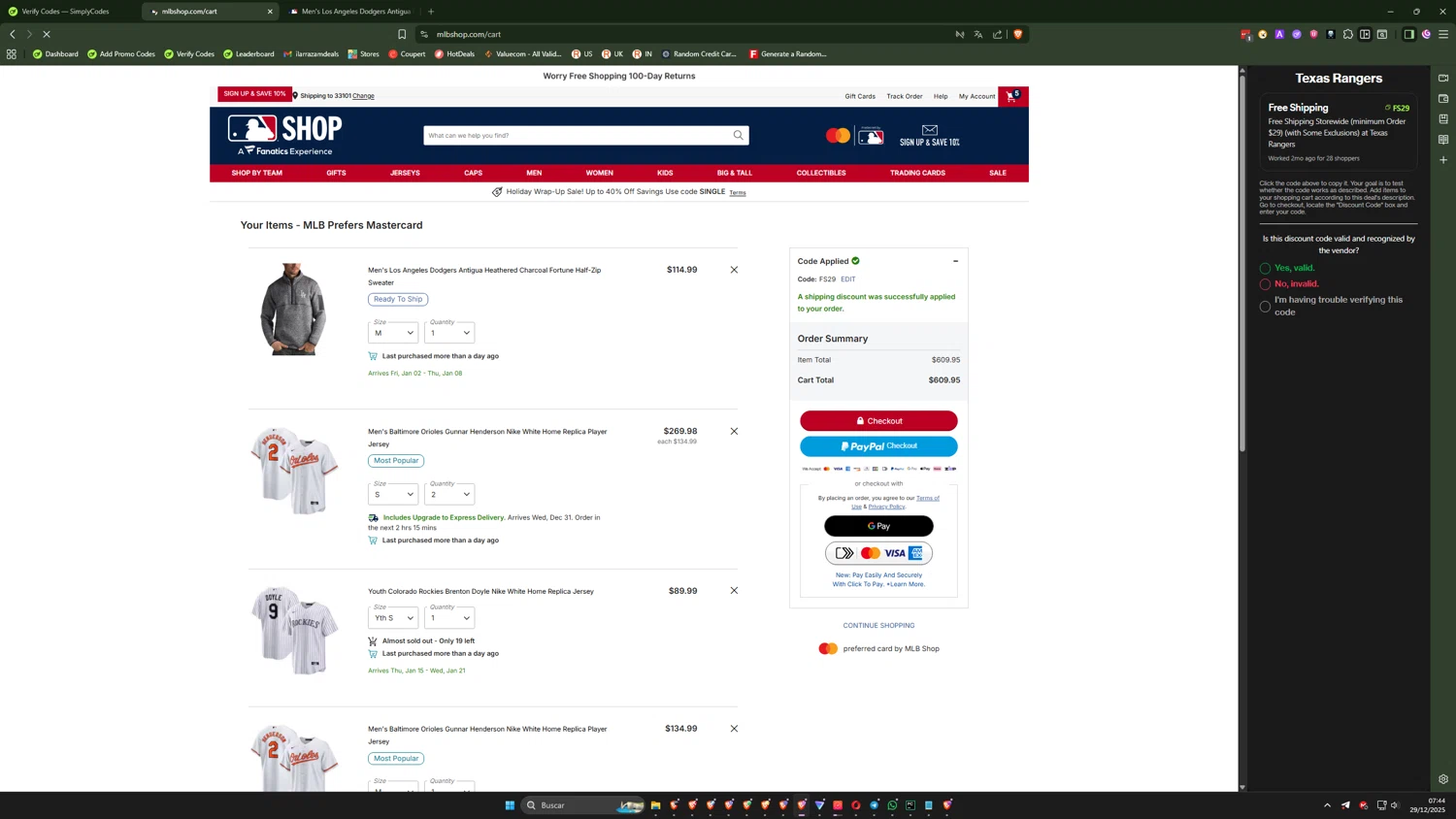
Task: Click the MLB Shop logo
Action: coord(284,135)
